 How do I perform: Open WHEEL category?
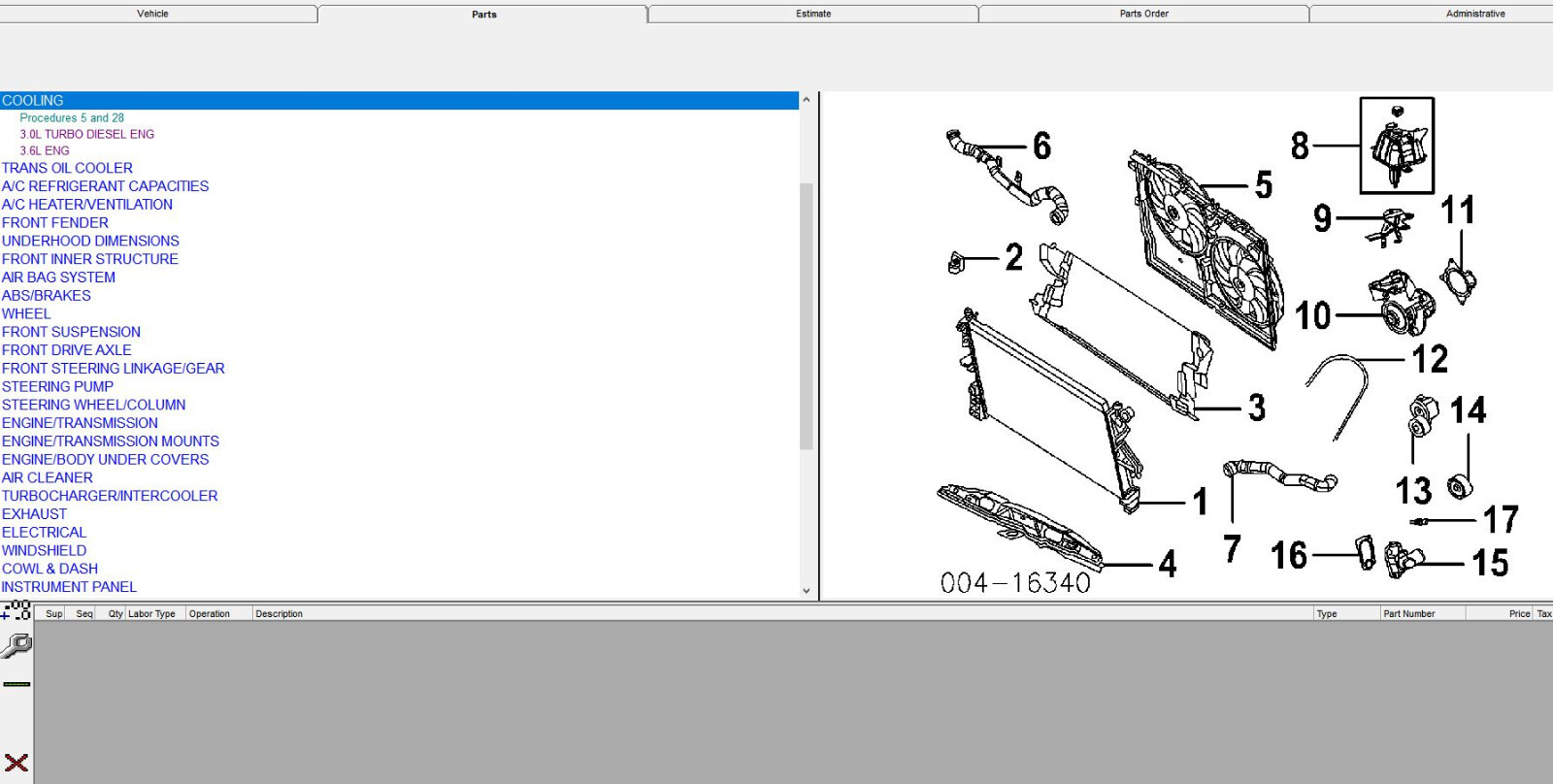26,313
